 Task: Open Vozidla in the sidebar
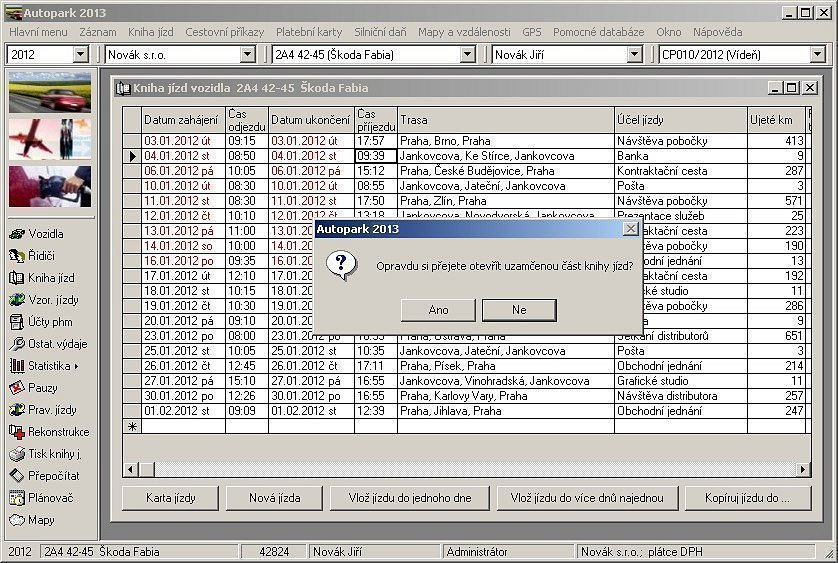pos(46,234)
